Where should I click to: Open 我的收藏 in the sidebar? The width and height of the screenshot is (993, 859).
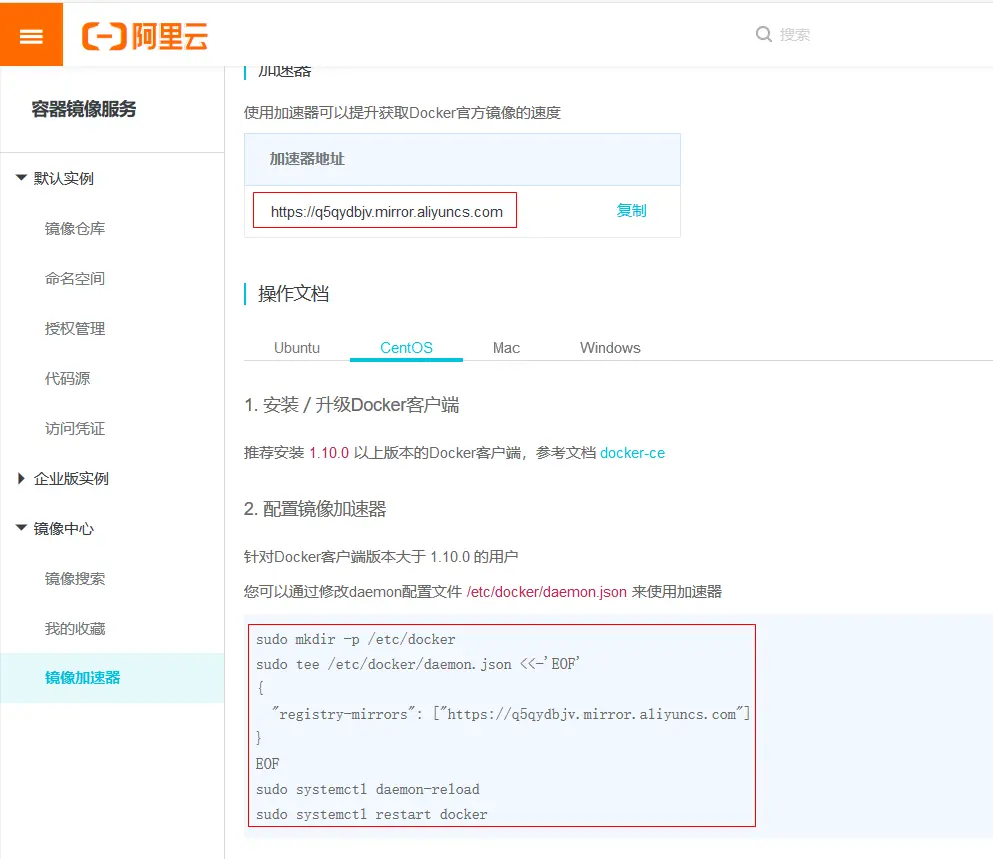click(x=75, y=628)
